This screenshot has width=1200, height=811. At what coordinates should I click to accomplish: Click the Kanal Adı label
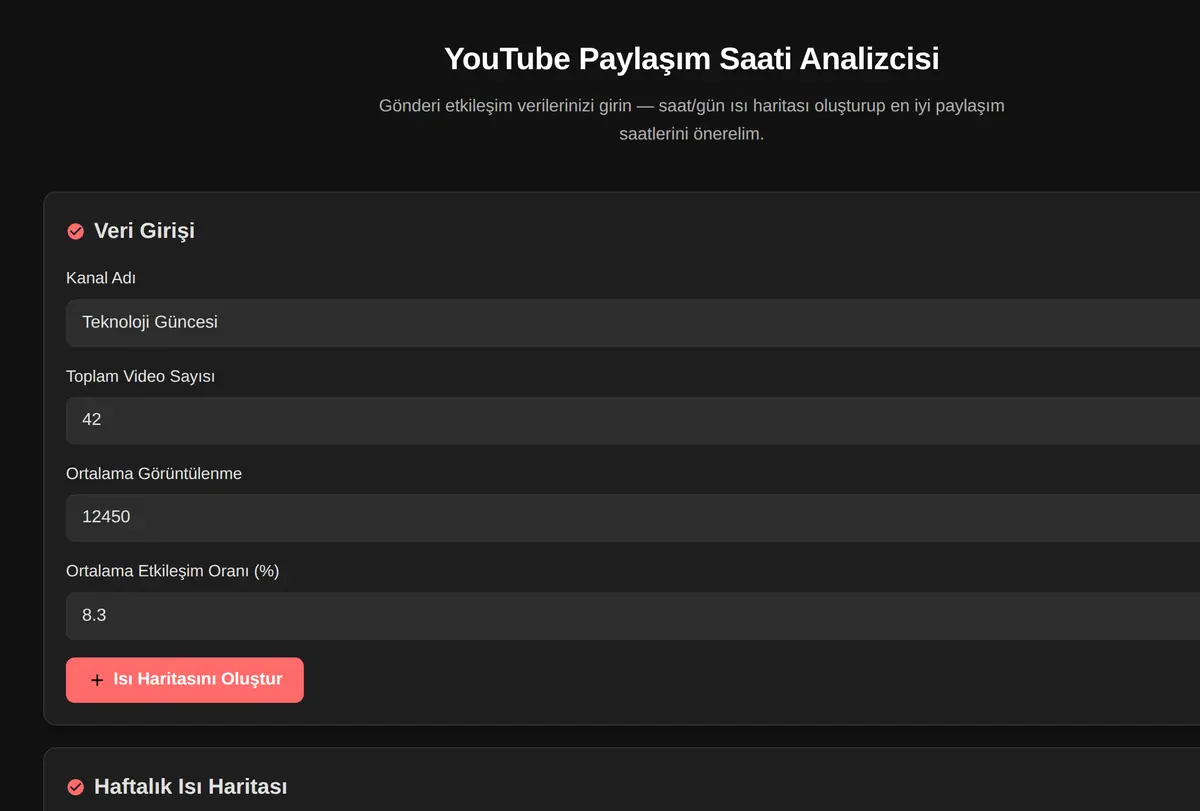(101, 278)
